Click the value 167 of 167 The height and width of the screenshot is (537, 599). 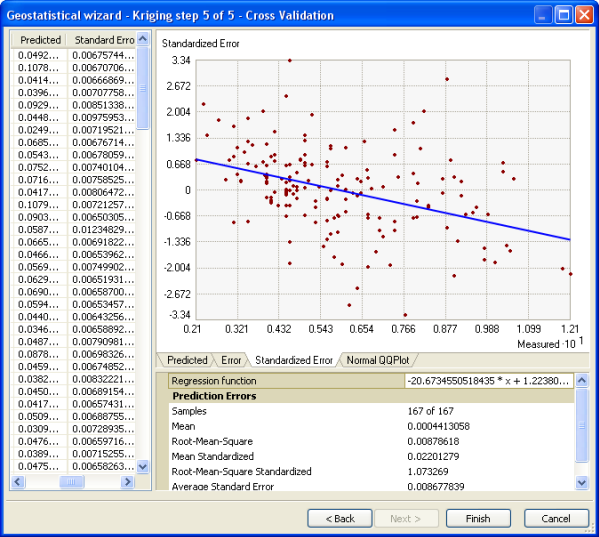431,411
